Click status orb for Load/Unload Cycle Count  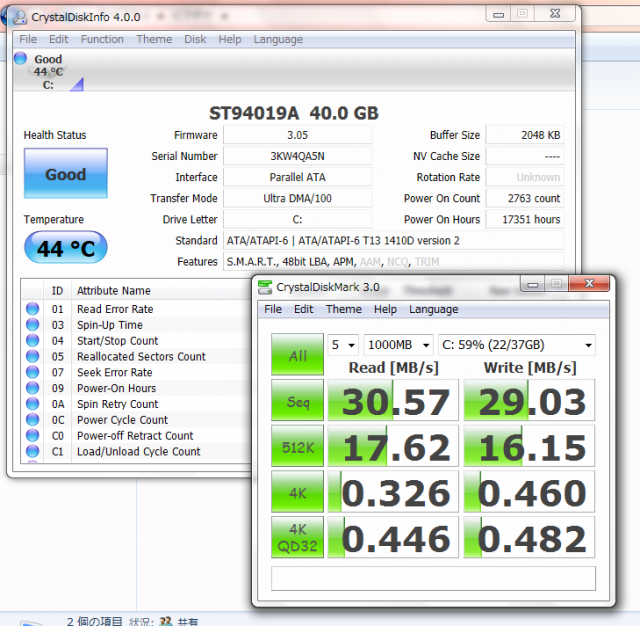pyautogui.click(x=33, y=451)
